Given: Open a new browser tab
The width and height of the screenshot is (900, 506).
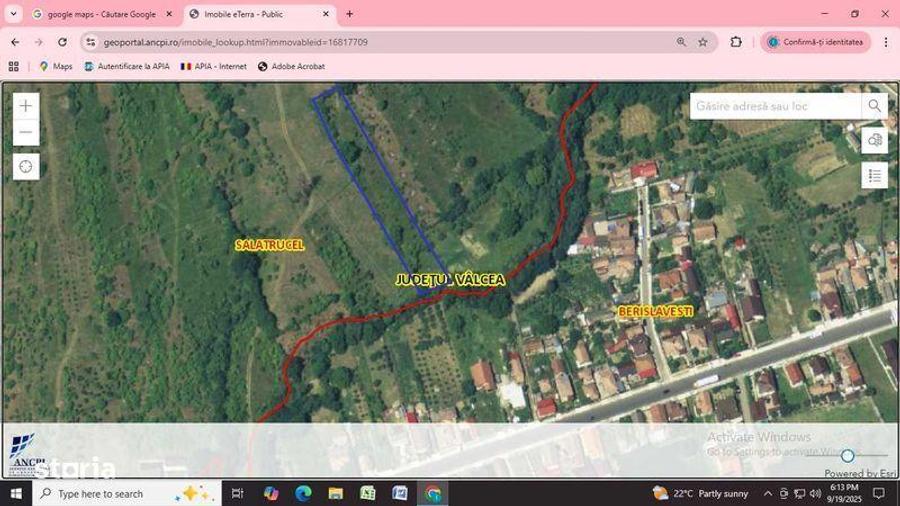Looking at the screenshot, I should (x=349, y=14).
